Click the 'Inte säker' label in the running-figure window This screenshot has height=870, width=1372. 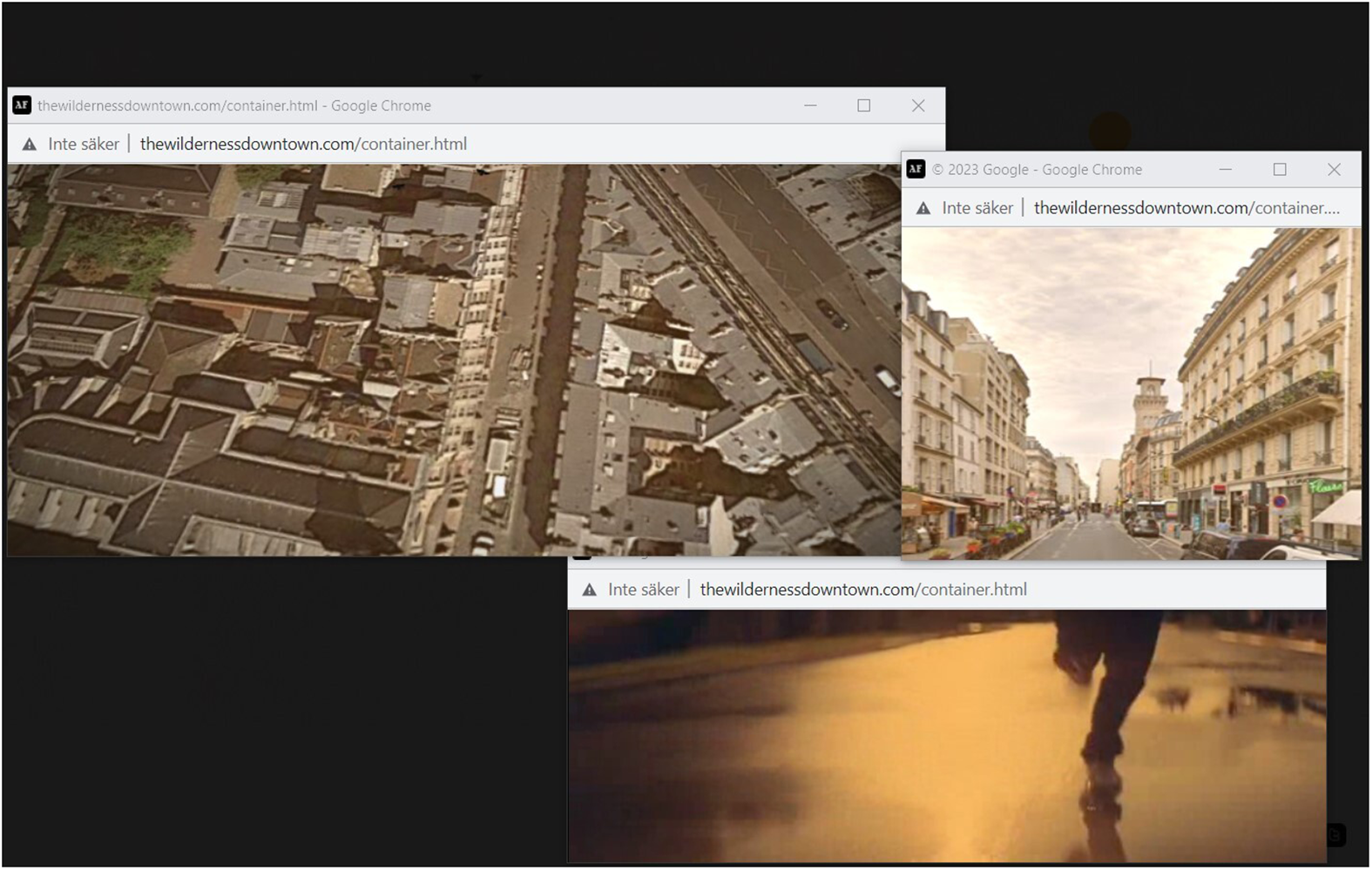(644, 590)
